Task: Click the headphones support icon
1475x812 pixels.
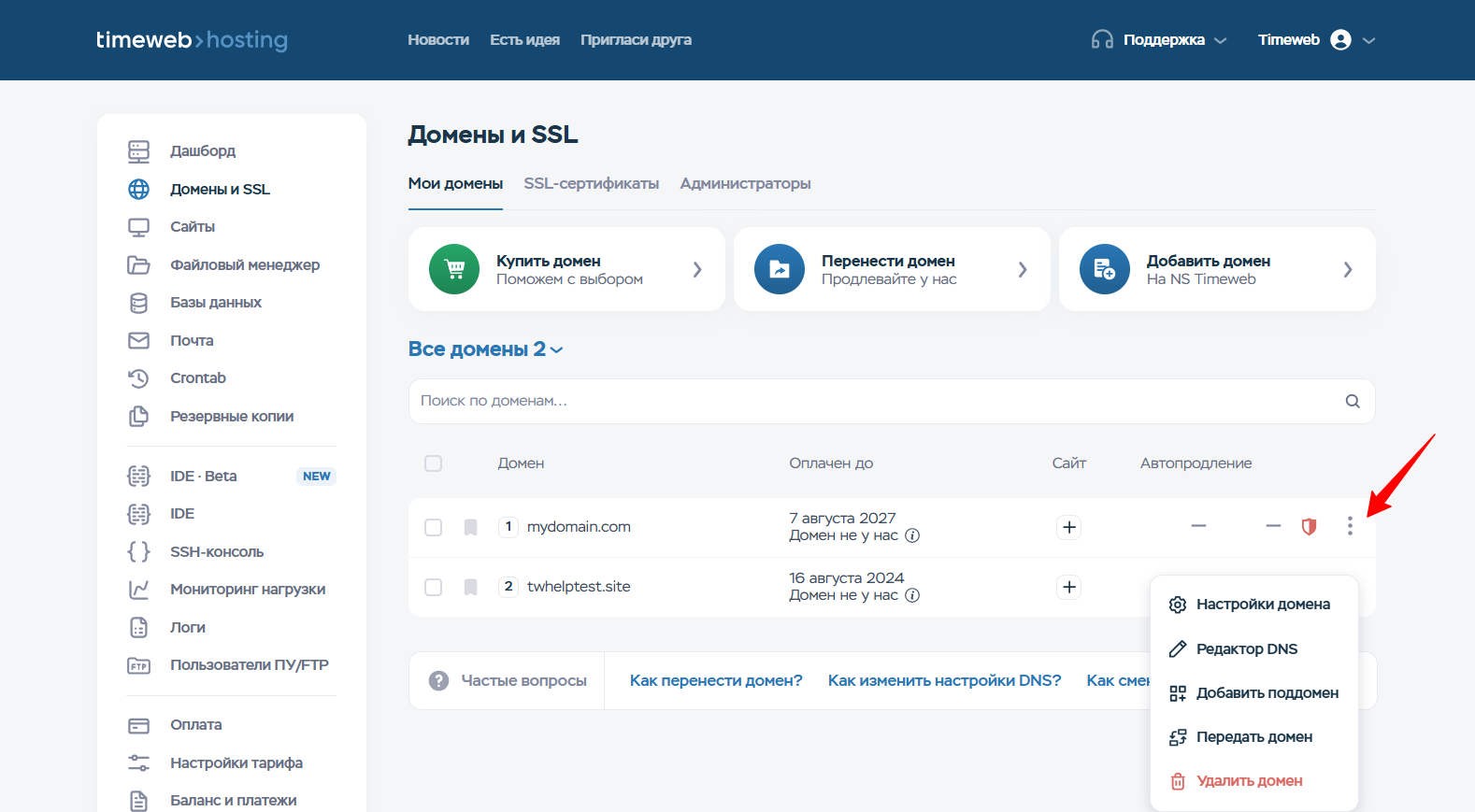Action: pyautogui.click(x=1102, y=40)
